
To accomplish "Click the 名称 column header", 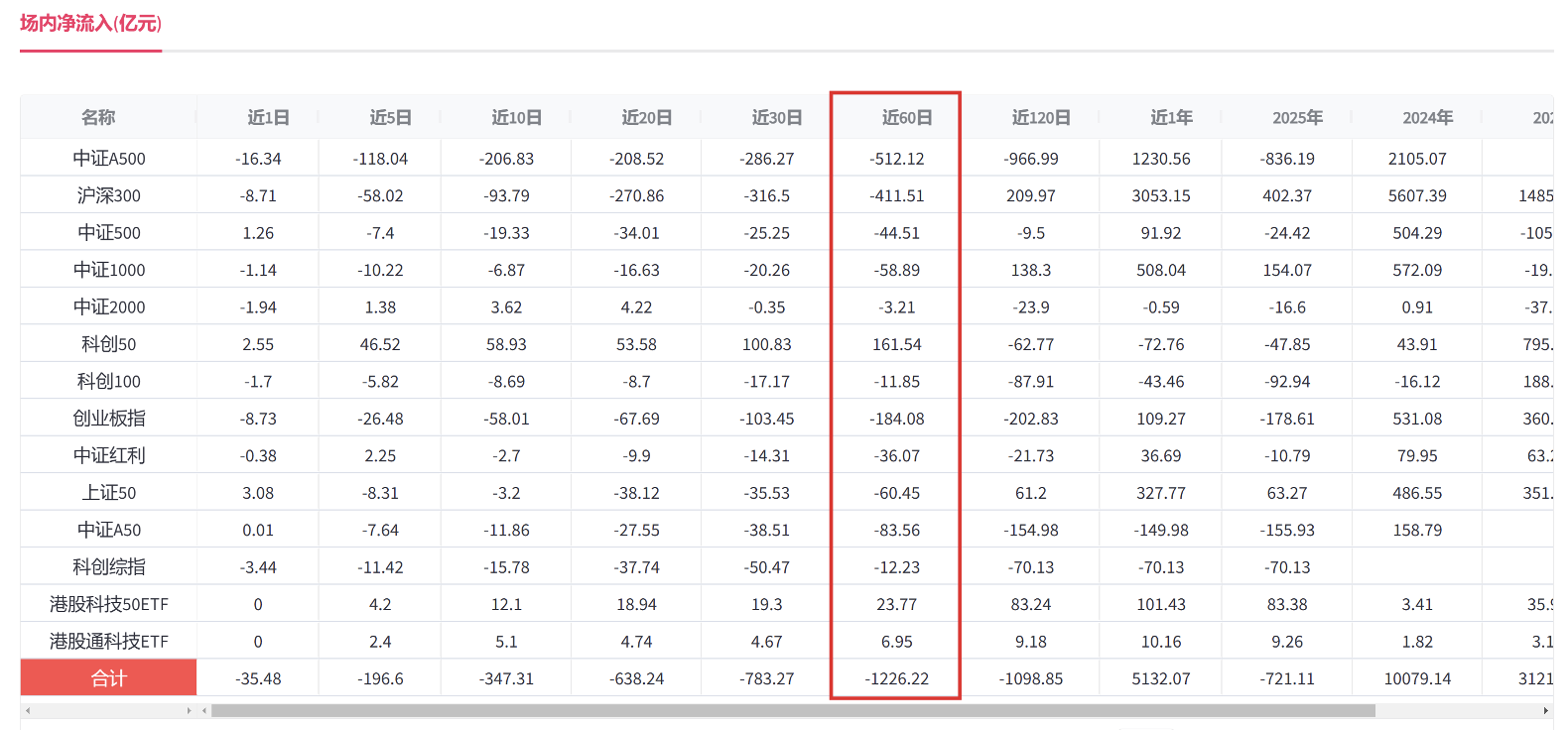I will 98,118.
